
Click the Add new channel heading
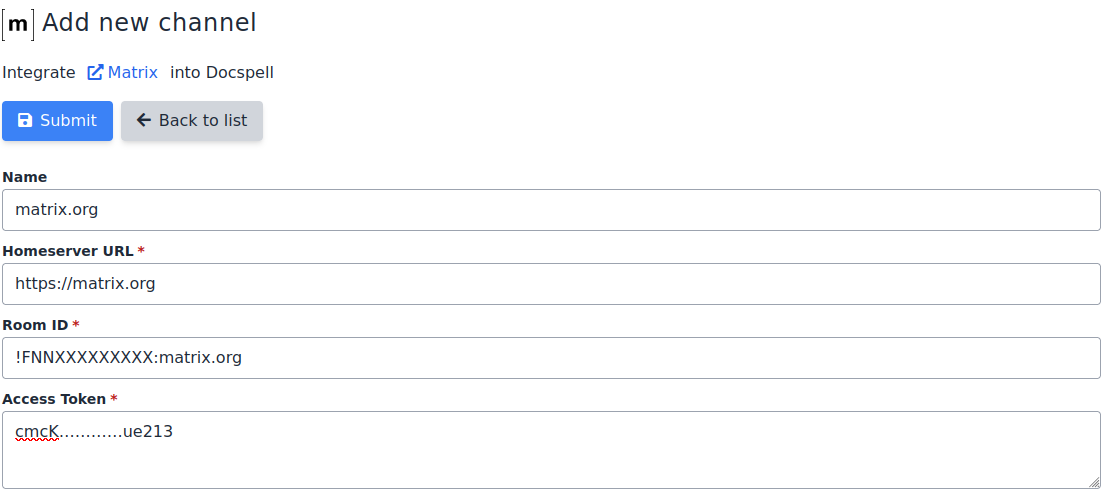click(x=149, y=23)
